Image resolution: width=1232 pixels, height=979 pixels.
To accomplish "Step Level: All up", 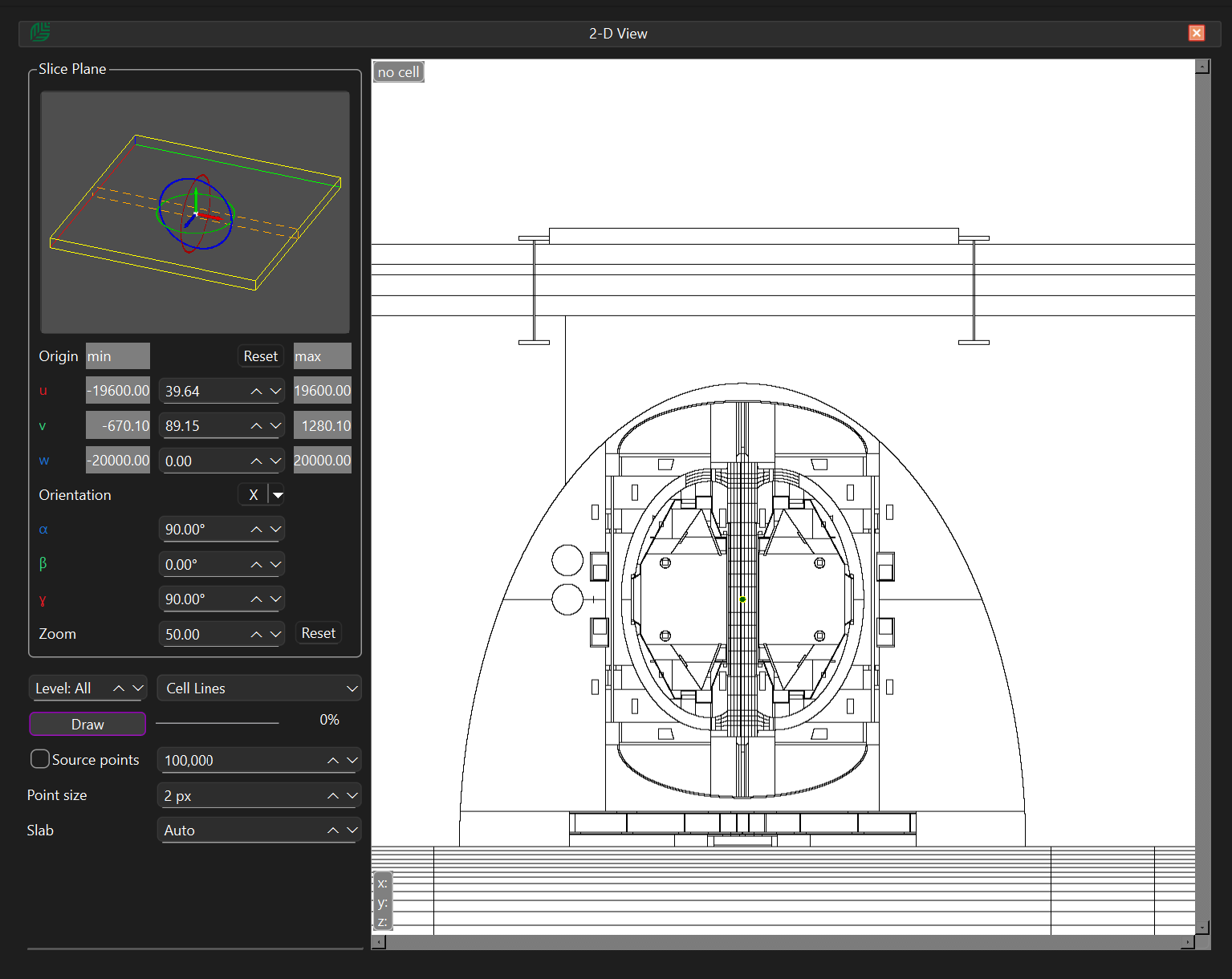I will (x=119, y=689).
